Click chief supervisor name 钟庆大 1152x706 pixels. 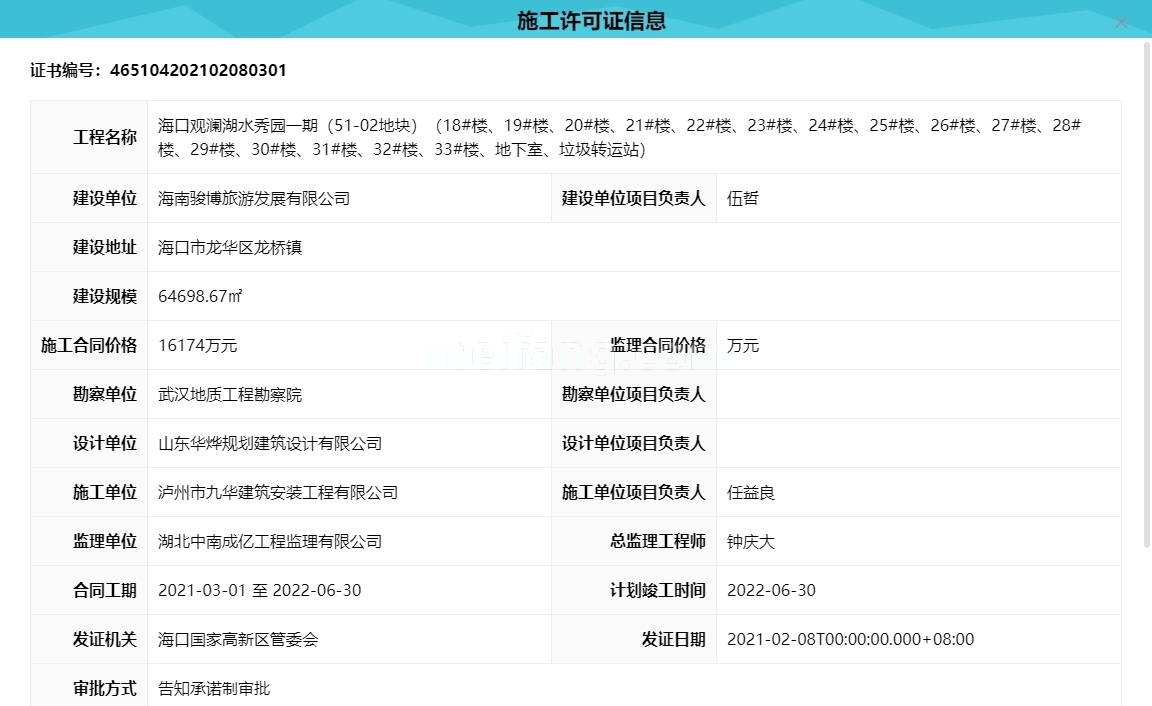[753, 541]
